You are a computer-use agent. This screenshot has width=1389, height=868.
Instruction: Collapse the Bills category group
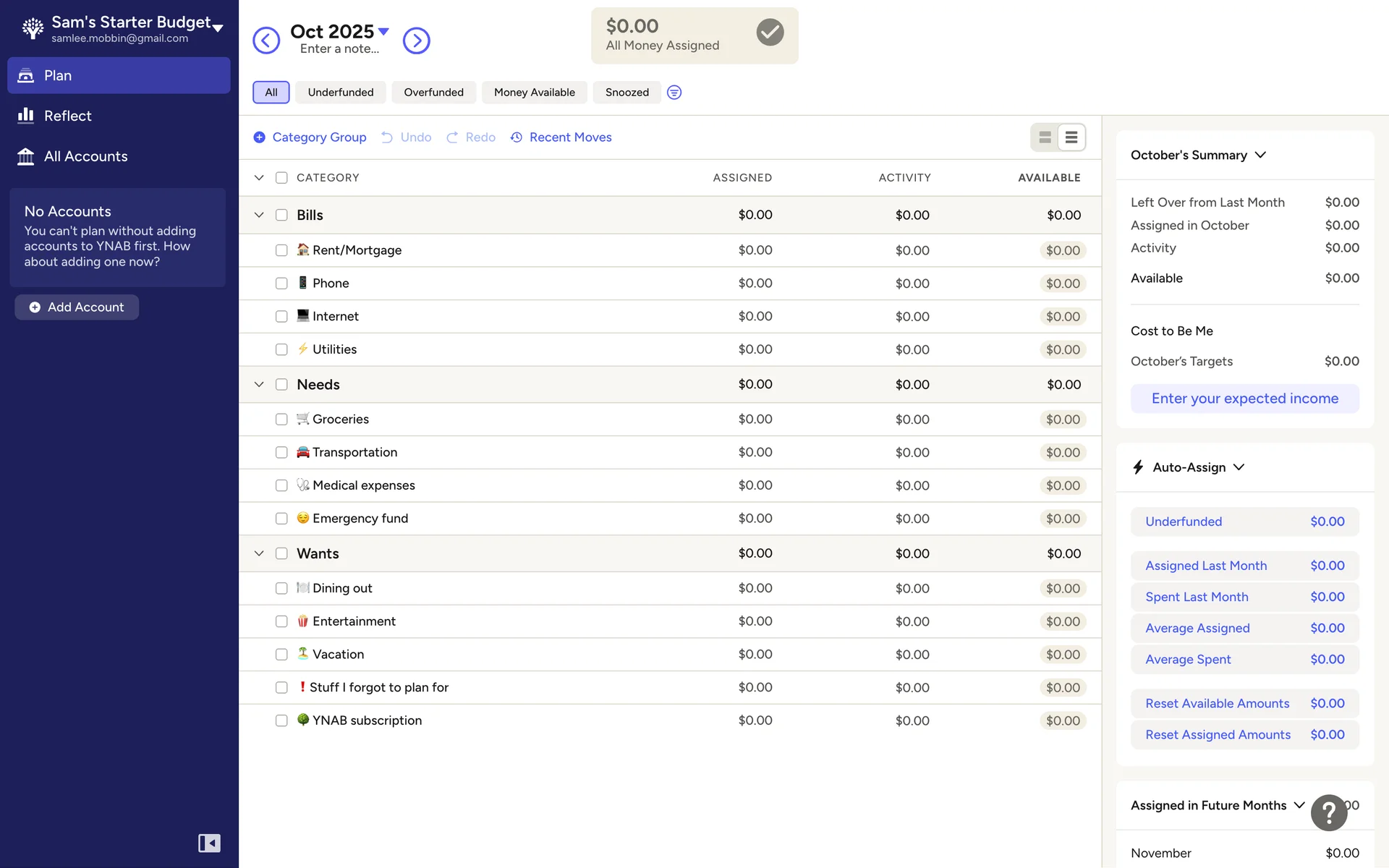[x=259, y=216]
